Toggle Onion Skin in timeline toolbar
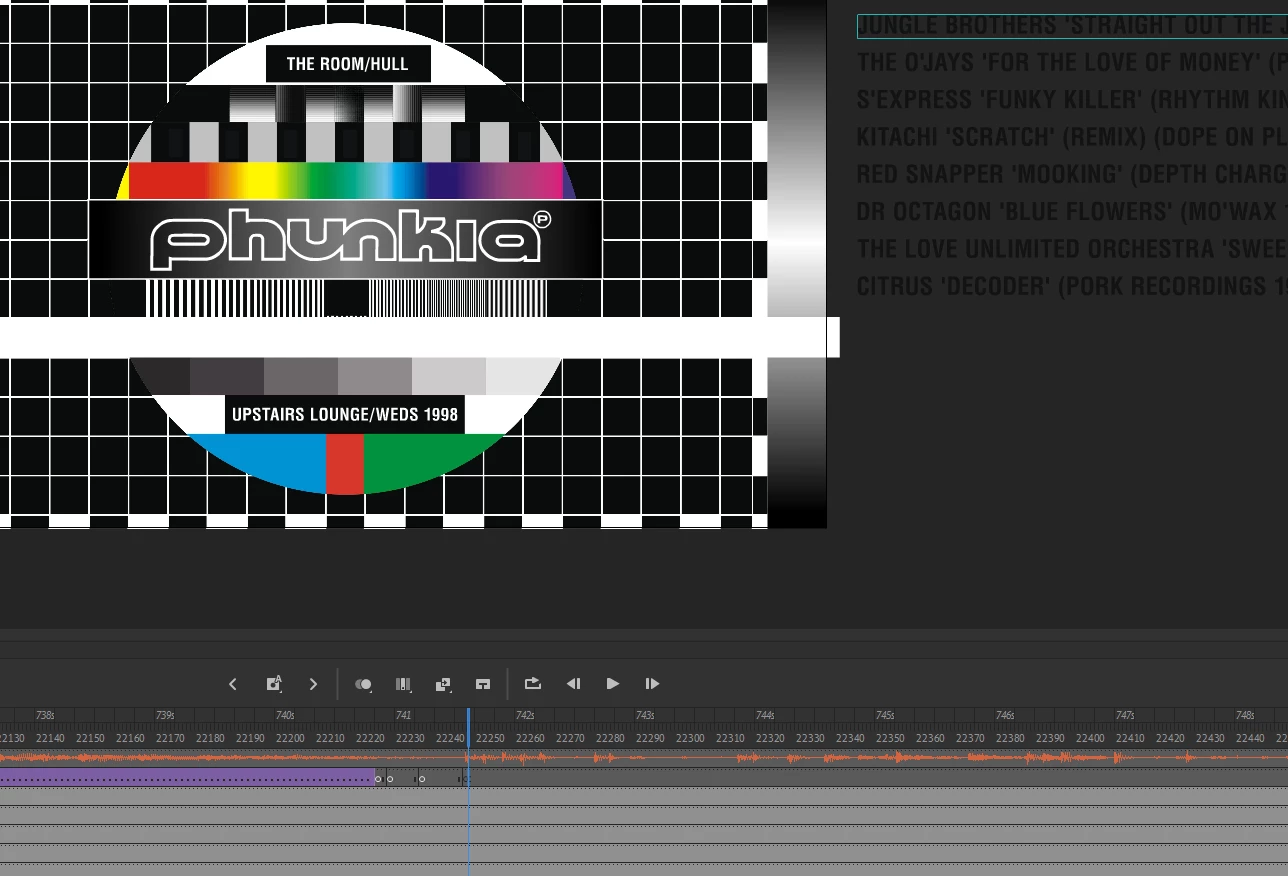The height and width of the screenshot is (876, 1288). coord(363,684)
